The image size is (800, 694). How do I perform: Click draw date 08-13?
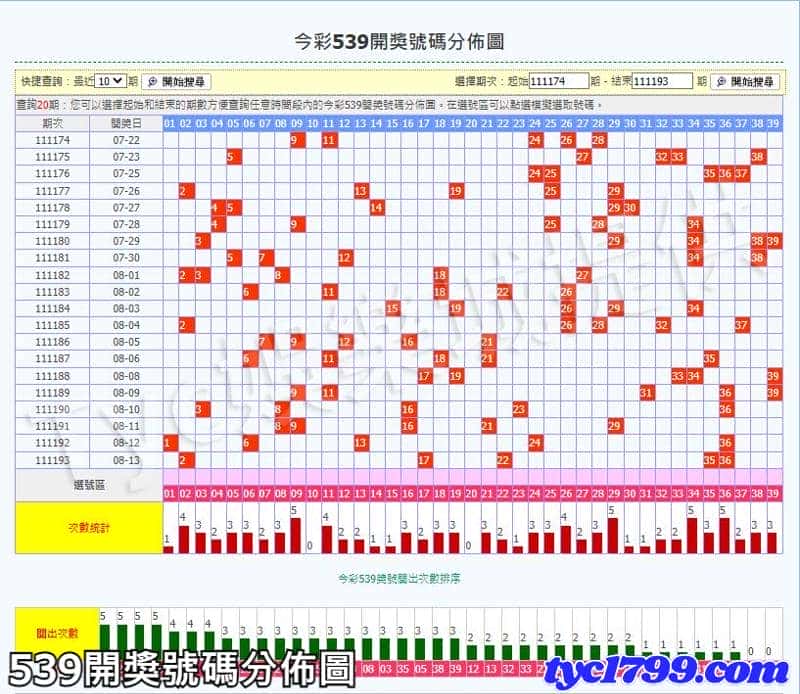click(126, 460)
